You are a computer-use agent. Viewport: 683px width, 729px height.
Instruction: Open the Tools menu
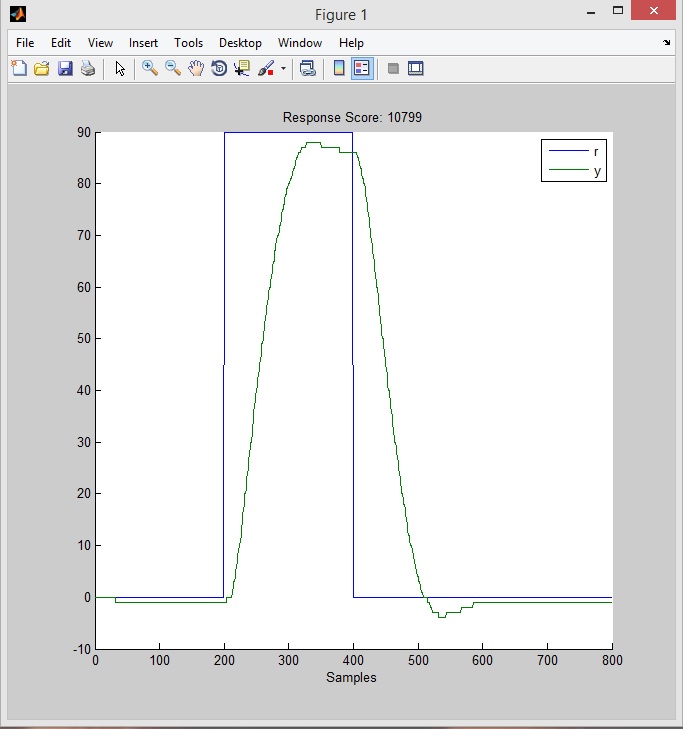(188, 43)
